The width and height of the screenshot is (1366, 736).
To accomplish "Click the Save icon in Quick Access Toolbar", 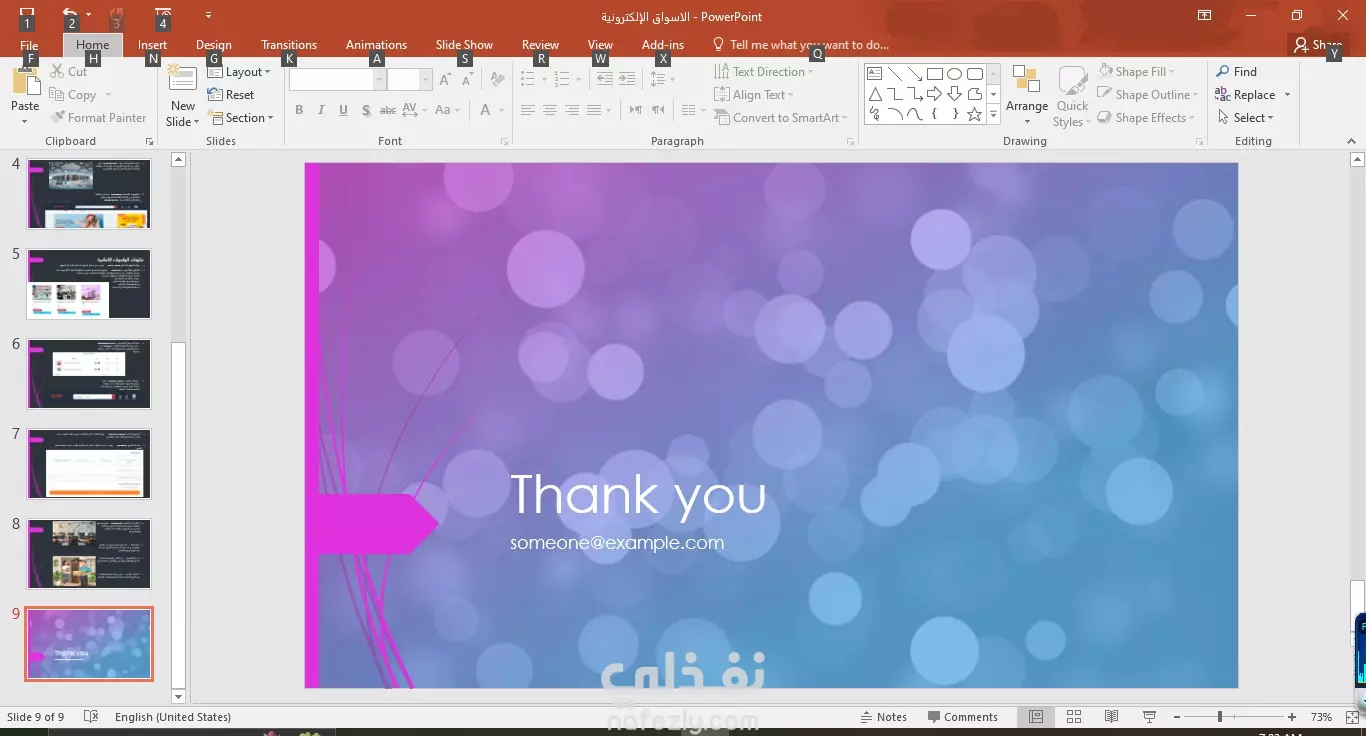I will [x=27, y=15].
